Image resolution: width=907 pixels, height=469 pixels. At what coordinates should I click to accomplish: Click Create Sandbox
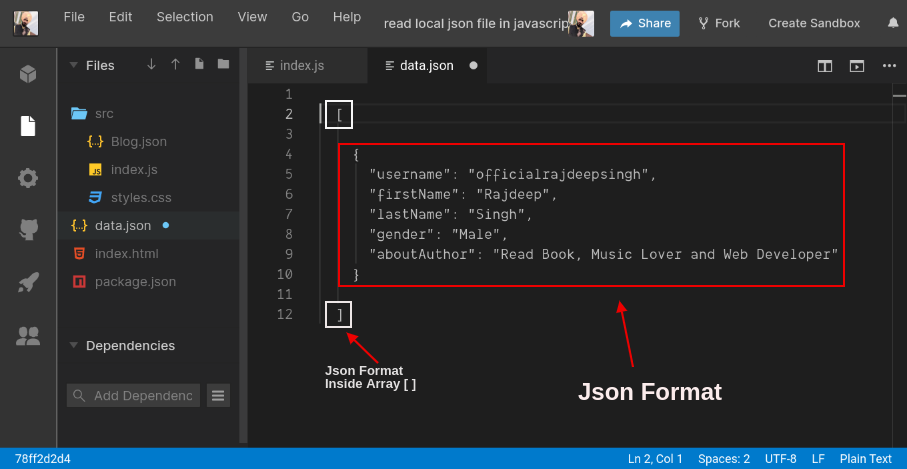[x=814, y=24]
